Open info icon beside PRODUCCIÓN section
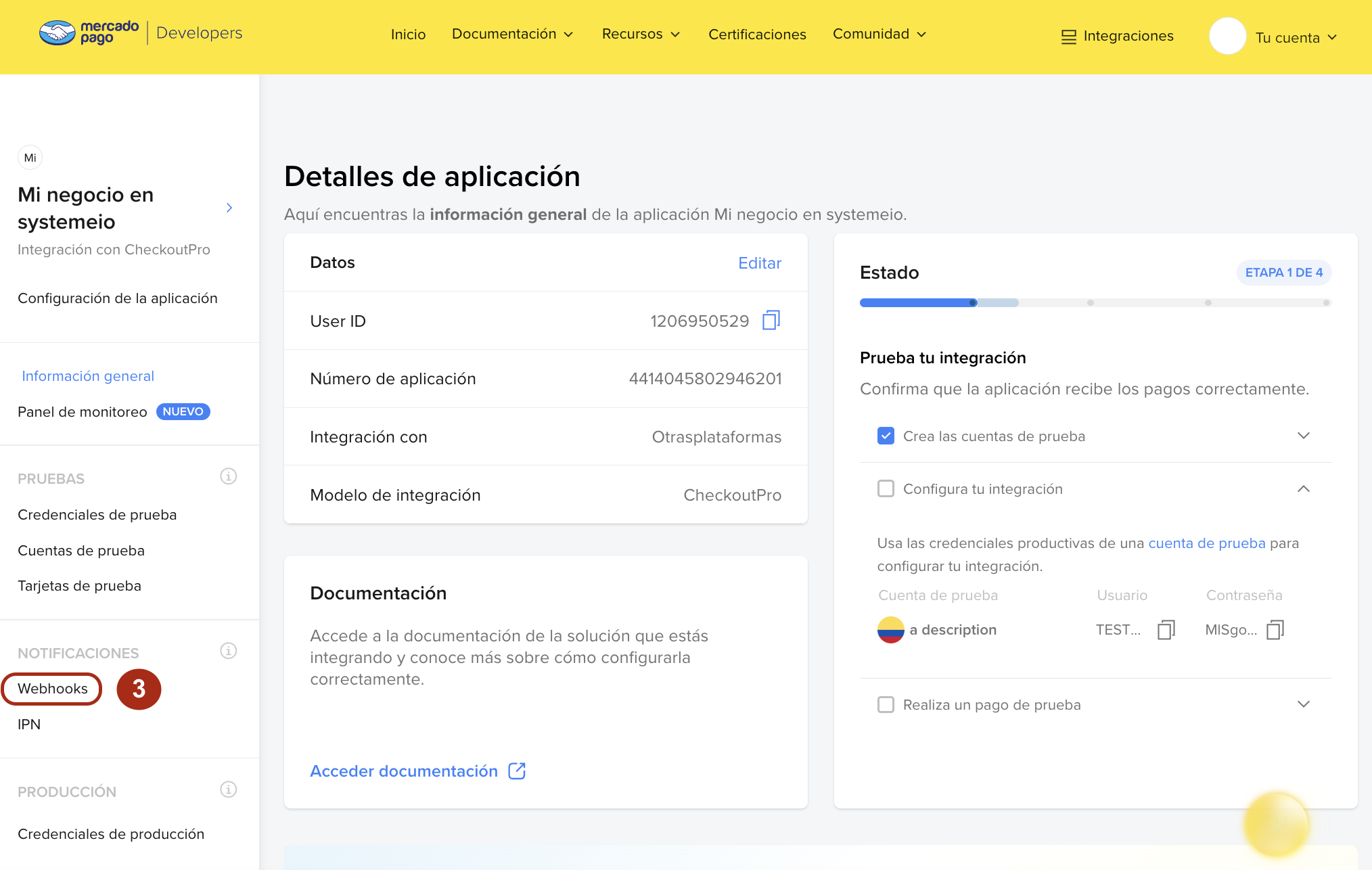The image size is (1372, 870). [x=229, y=789]
